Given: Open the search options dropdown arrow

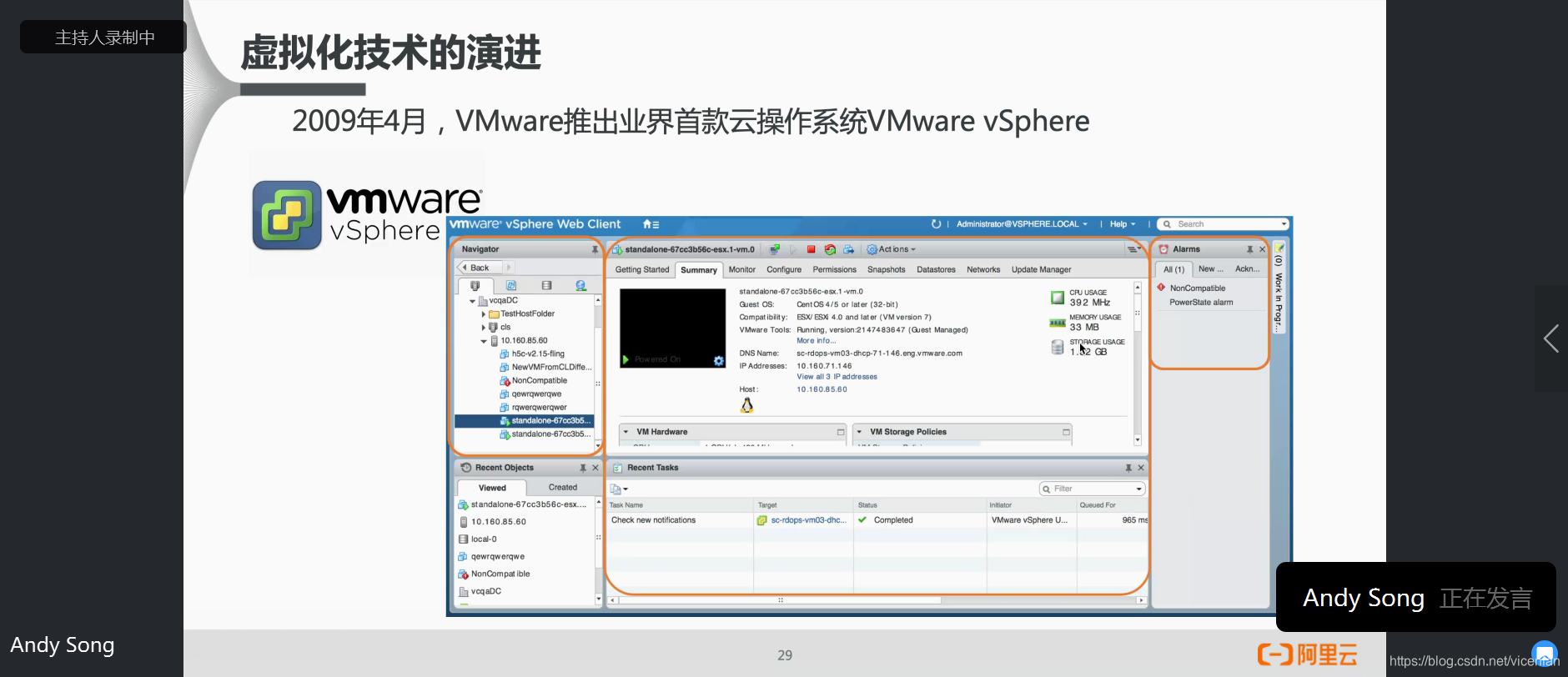Looking at the screenshot, I should 1284,224.
